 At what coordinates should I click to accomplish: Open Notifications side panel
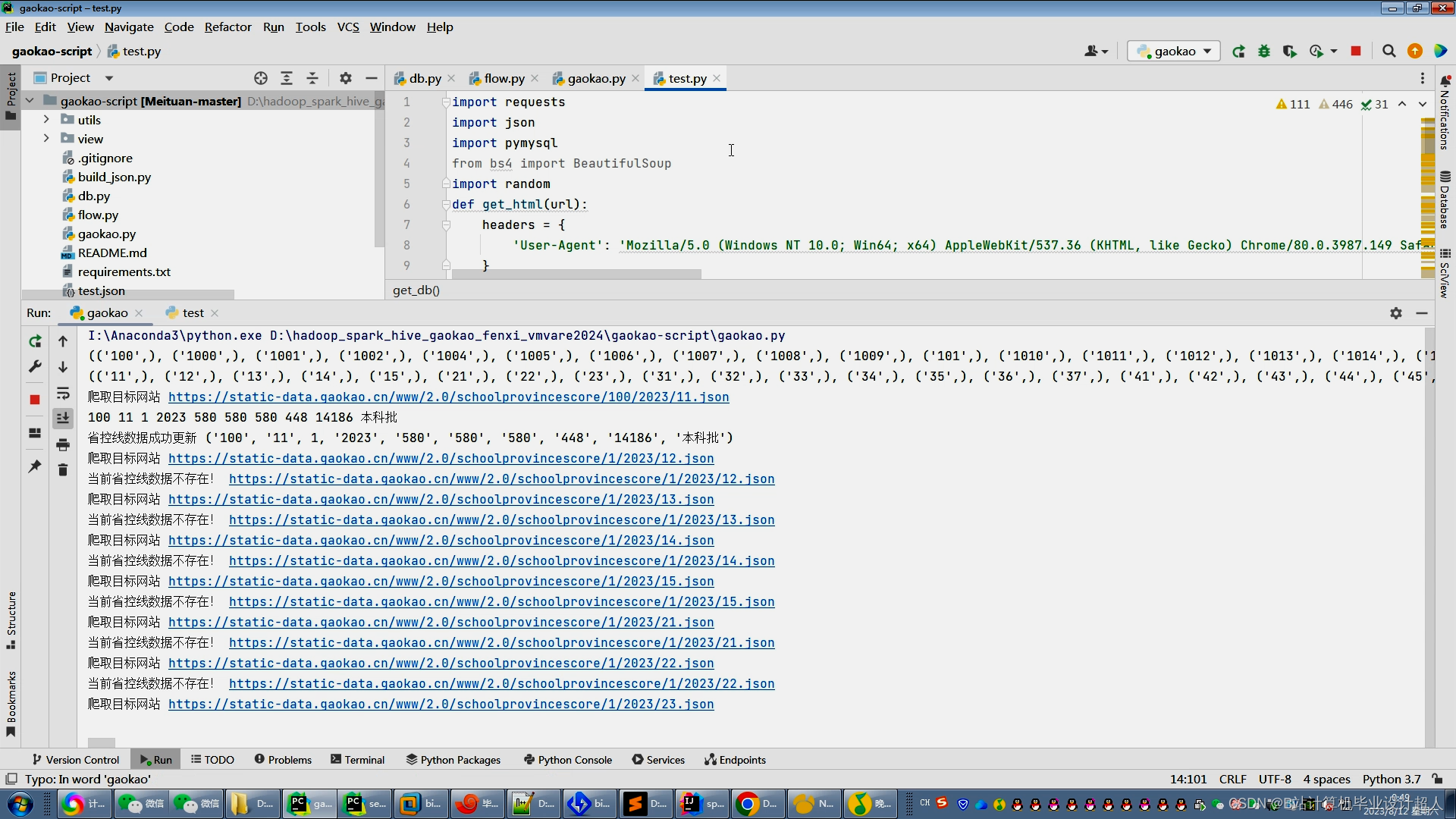pyautogui.click(x=1445, y=112)
